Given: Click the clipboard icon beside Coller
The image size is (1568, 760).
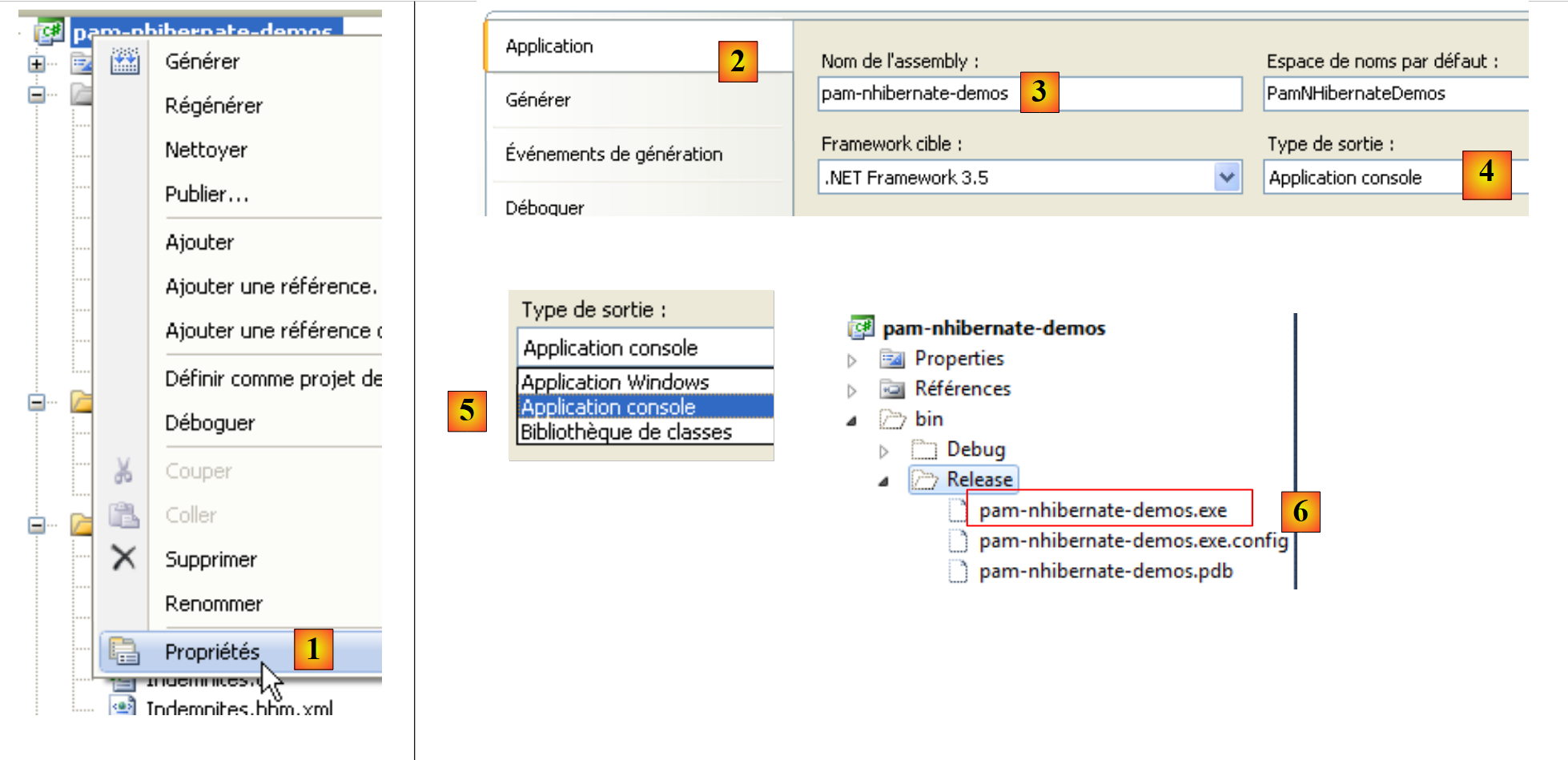Looking at the screenshot, I should tap(124, 515).
